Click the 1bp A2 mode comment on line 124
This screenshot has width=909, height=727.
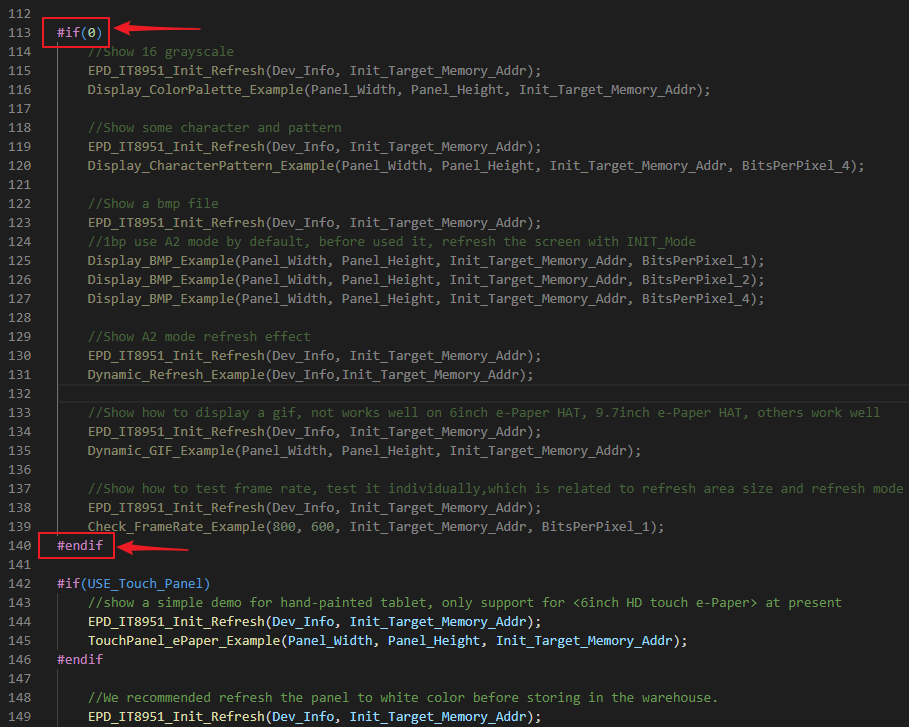pyautogui.click(x=391, y=242)
